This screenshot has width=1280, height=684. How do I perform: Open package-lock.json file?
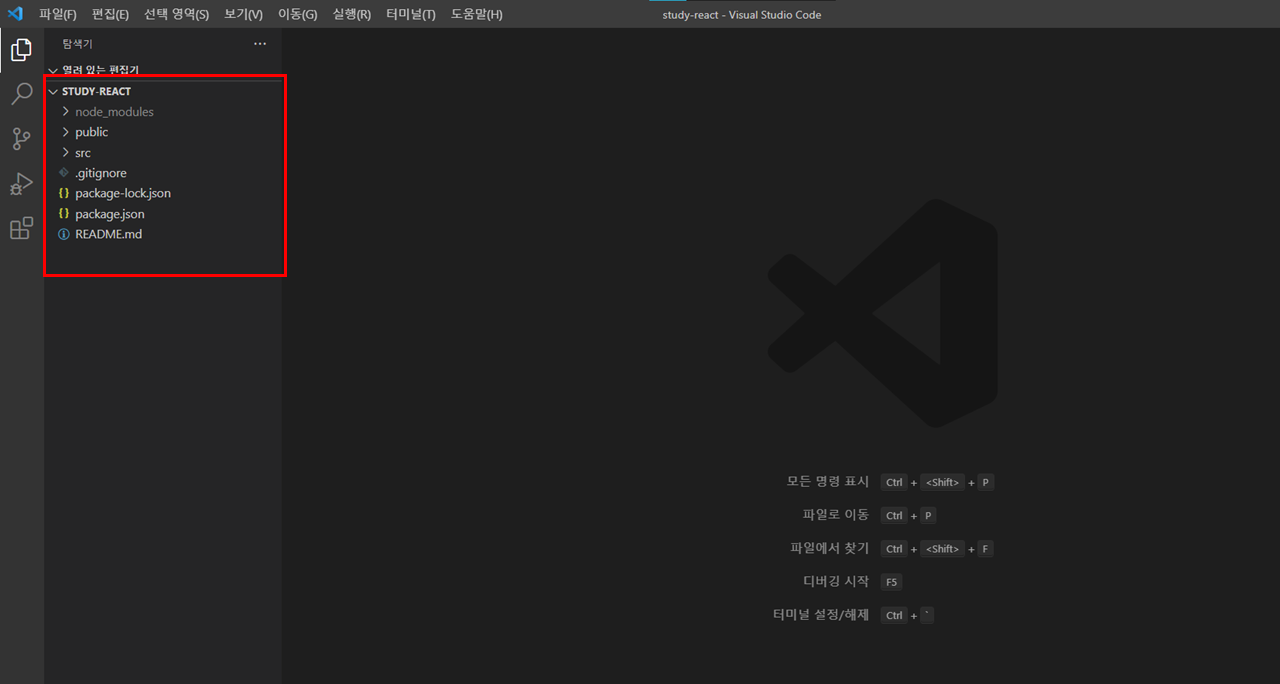click(123, 193)
